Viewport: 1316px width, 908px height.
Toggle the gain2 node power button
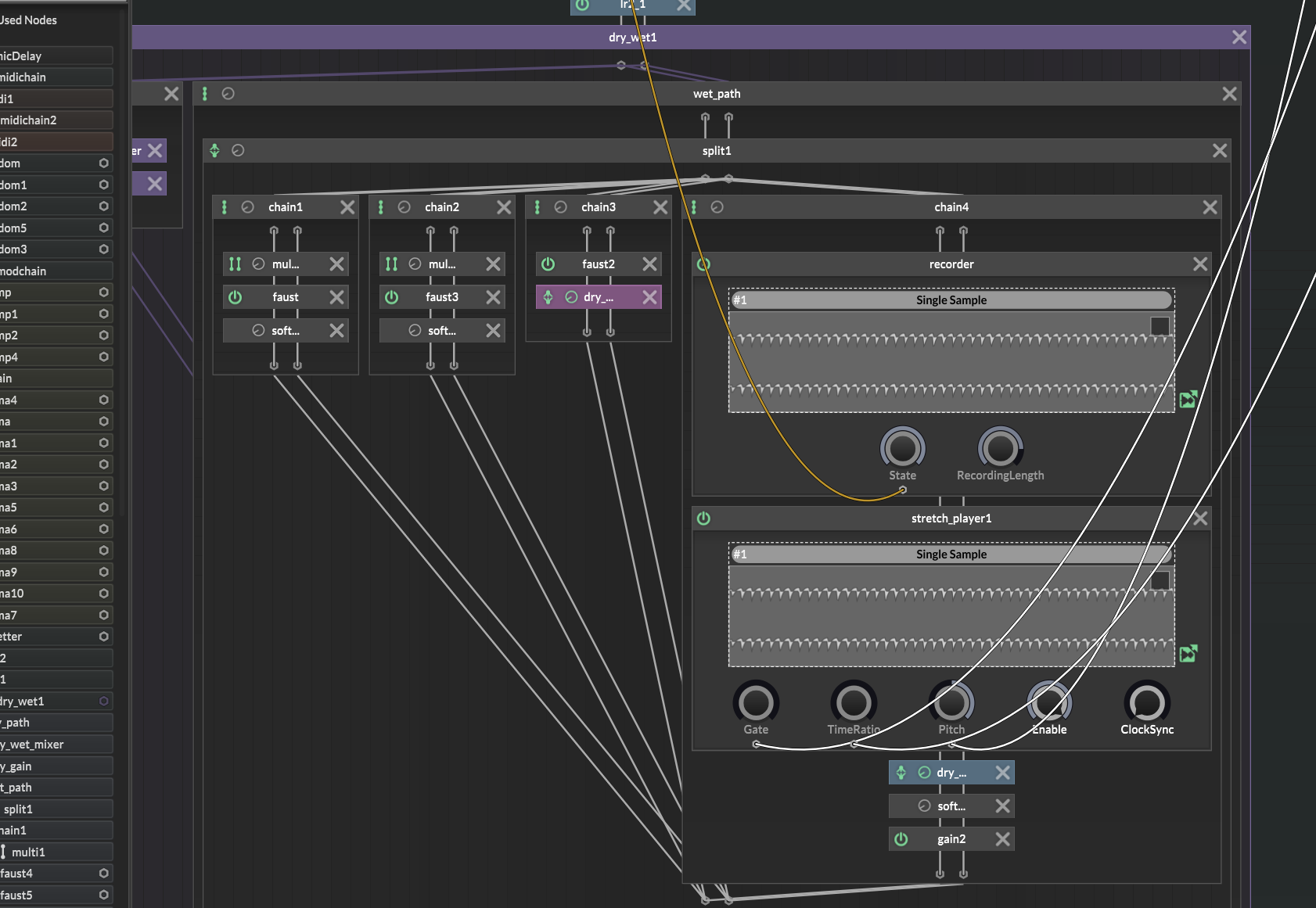click(x=901, y=839)
